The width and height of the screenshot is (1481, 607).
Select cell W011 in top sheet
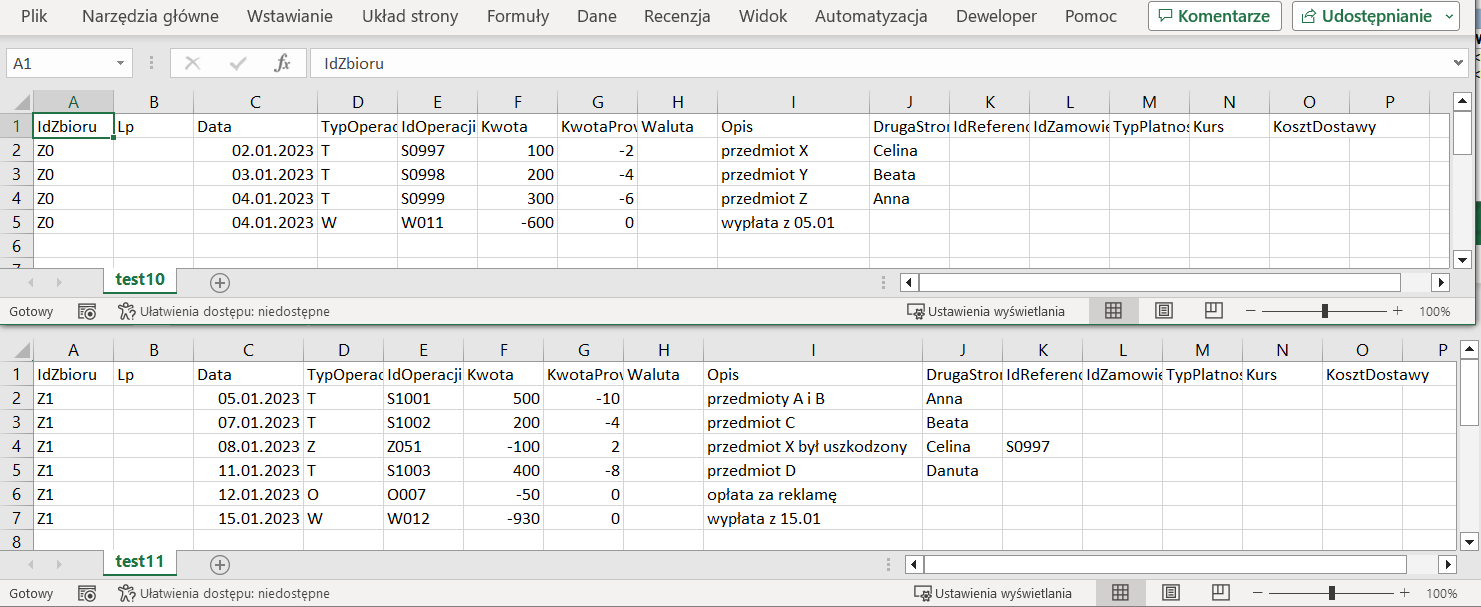point(438,222)
